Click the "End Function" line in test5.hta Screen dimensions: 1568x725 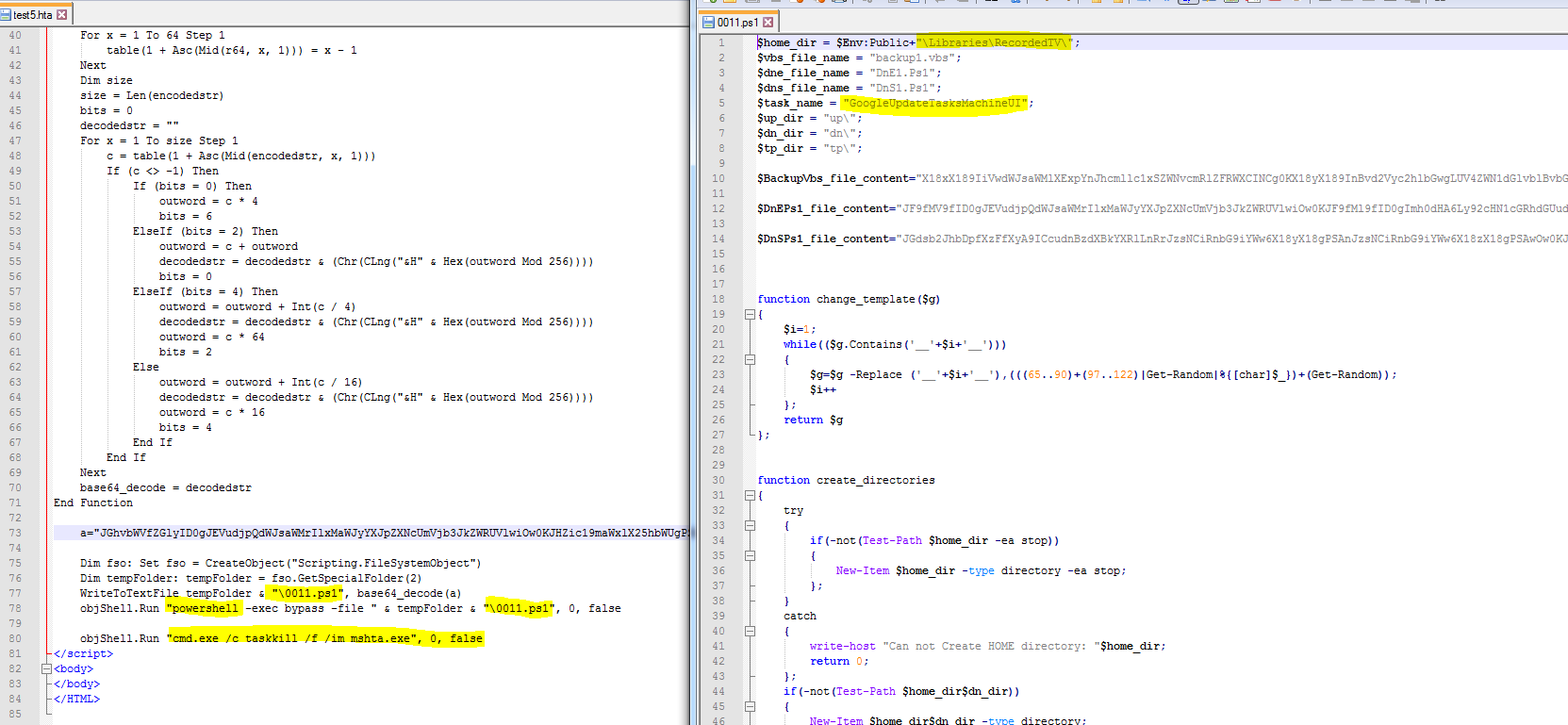click(93, 503)
